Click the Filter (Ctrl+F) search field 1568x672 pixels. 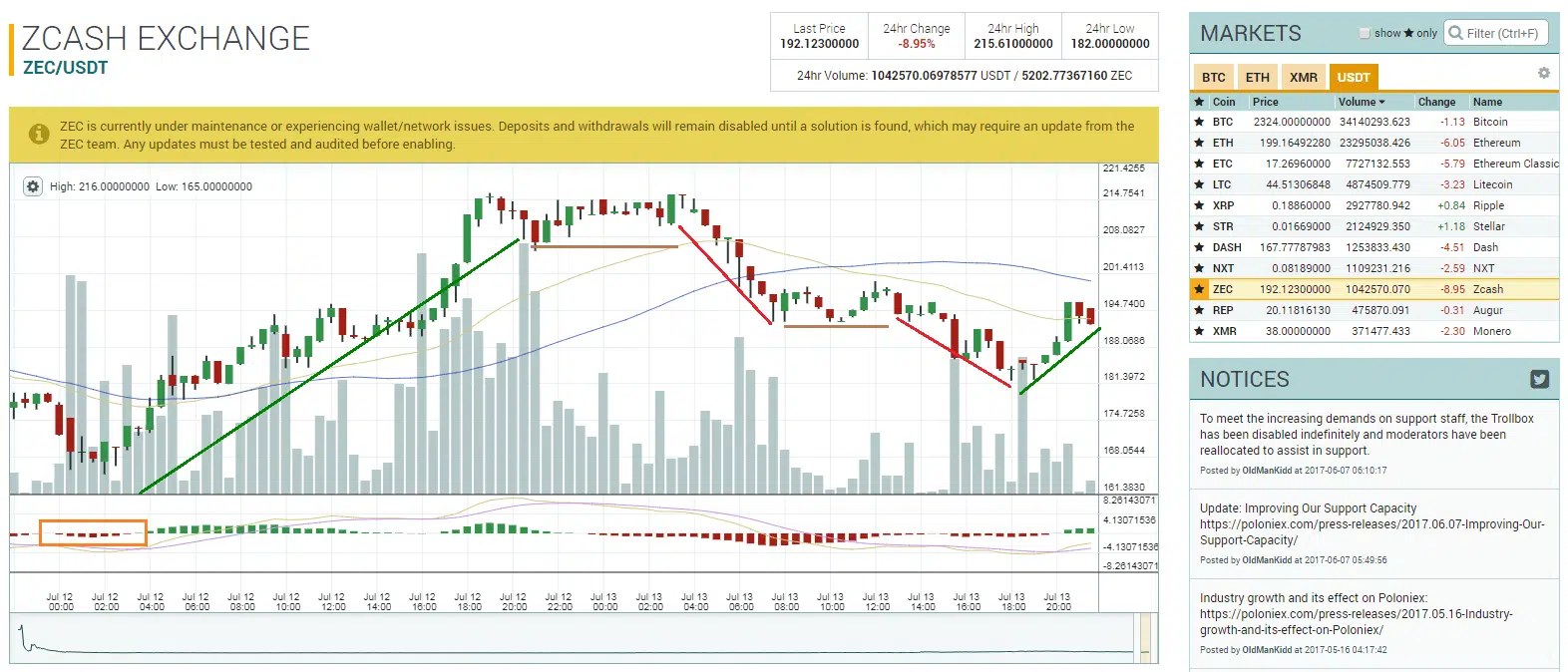click(x=1497, y=33)
